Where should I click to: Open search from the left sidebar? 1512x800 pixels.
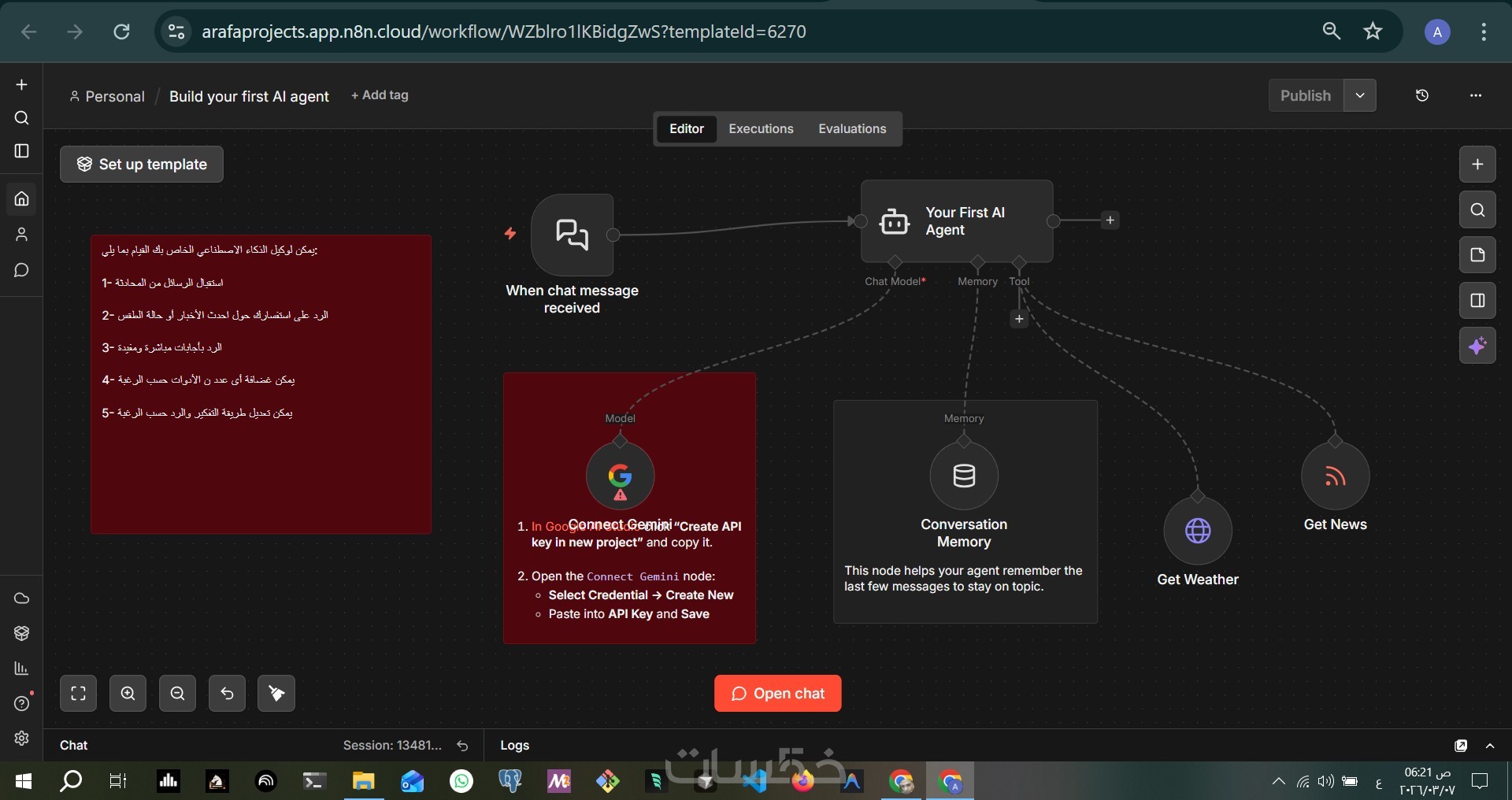point(22,118)
